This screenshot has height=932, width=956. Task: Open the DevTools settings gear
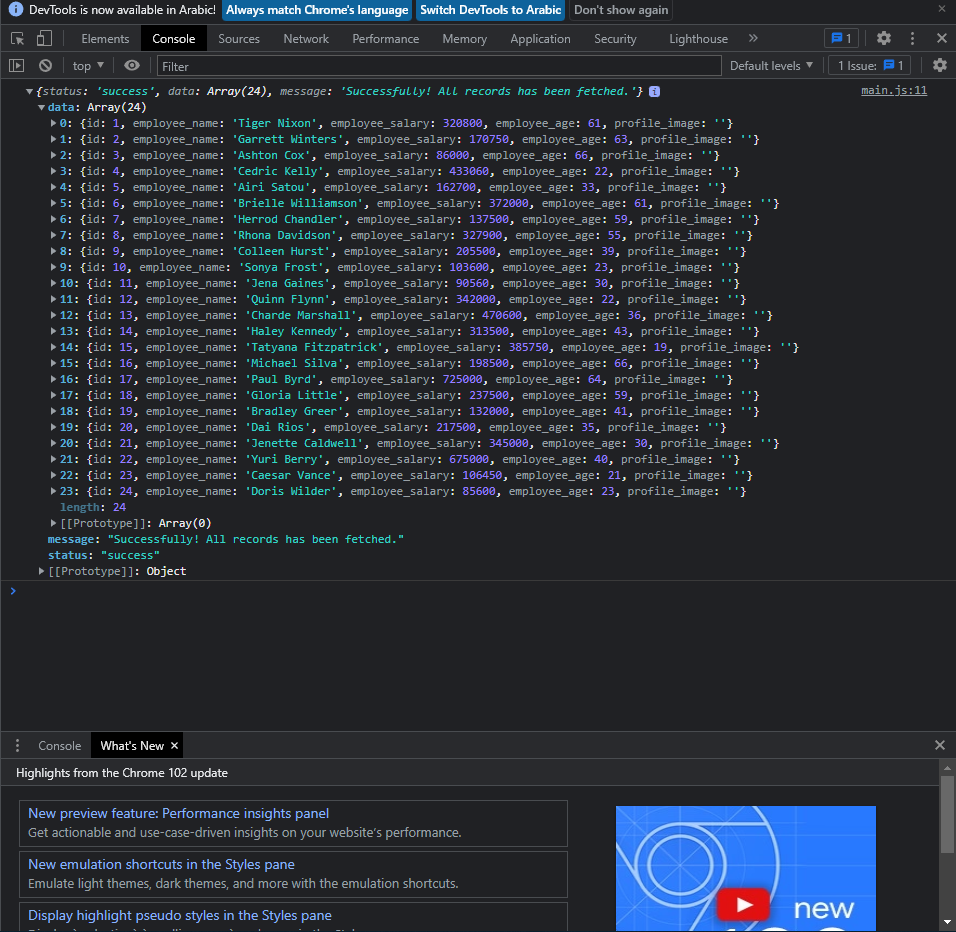tap(883, 38)
